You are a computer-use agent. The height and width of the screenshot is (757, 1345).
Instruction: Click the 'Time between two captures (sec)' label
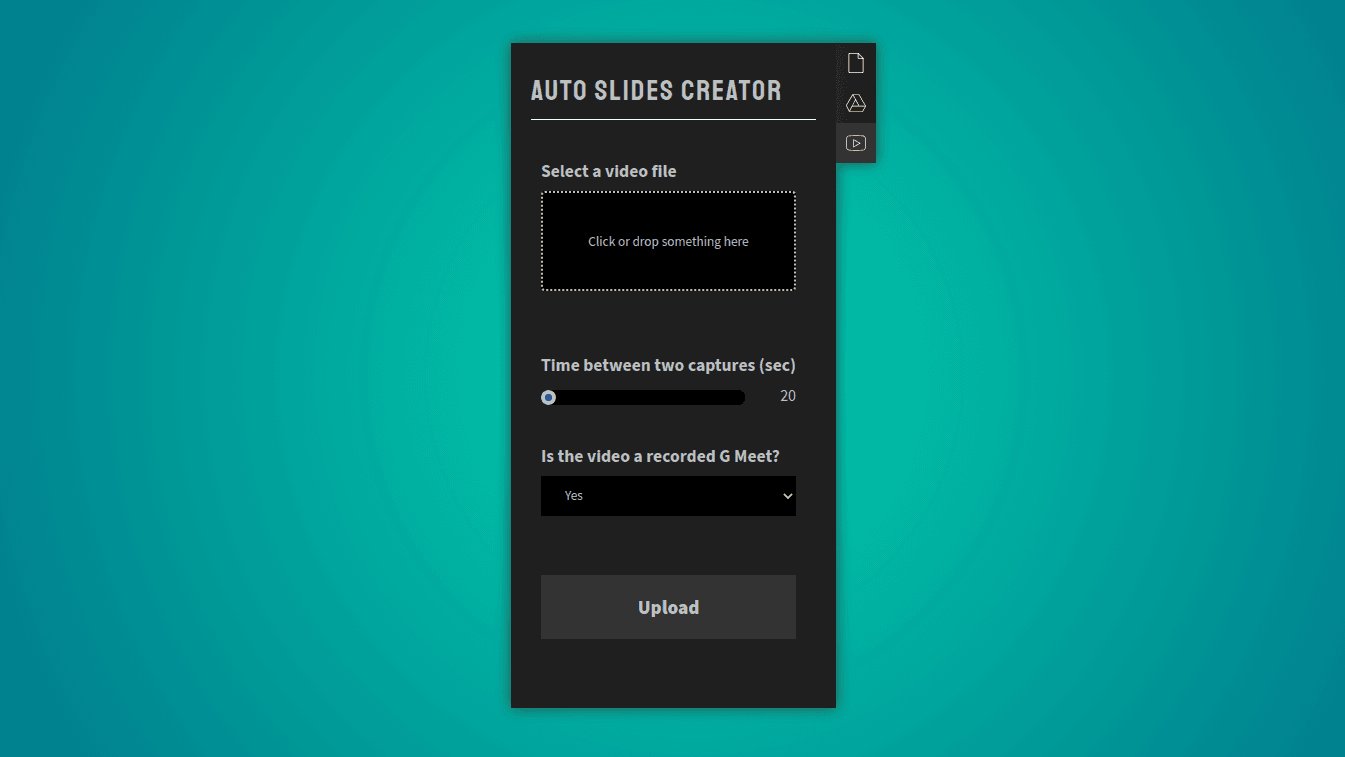pyautogui.click(x=668, y=365)
